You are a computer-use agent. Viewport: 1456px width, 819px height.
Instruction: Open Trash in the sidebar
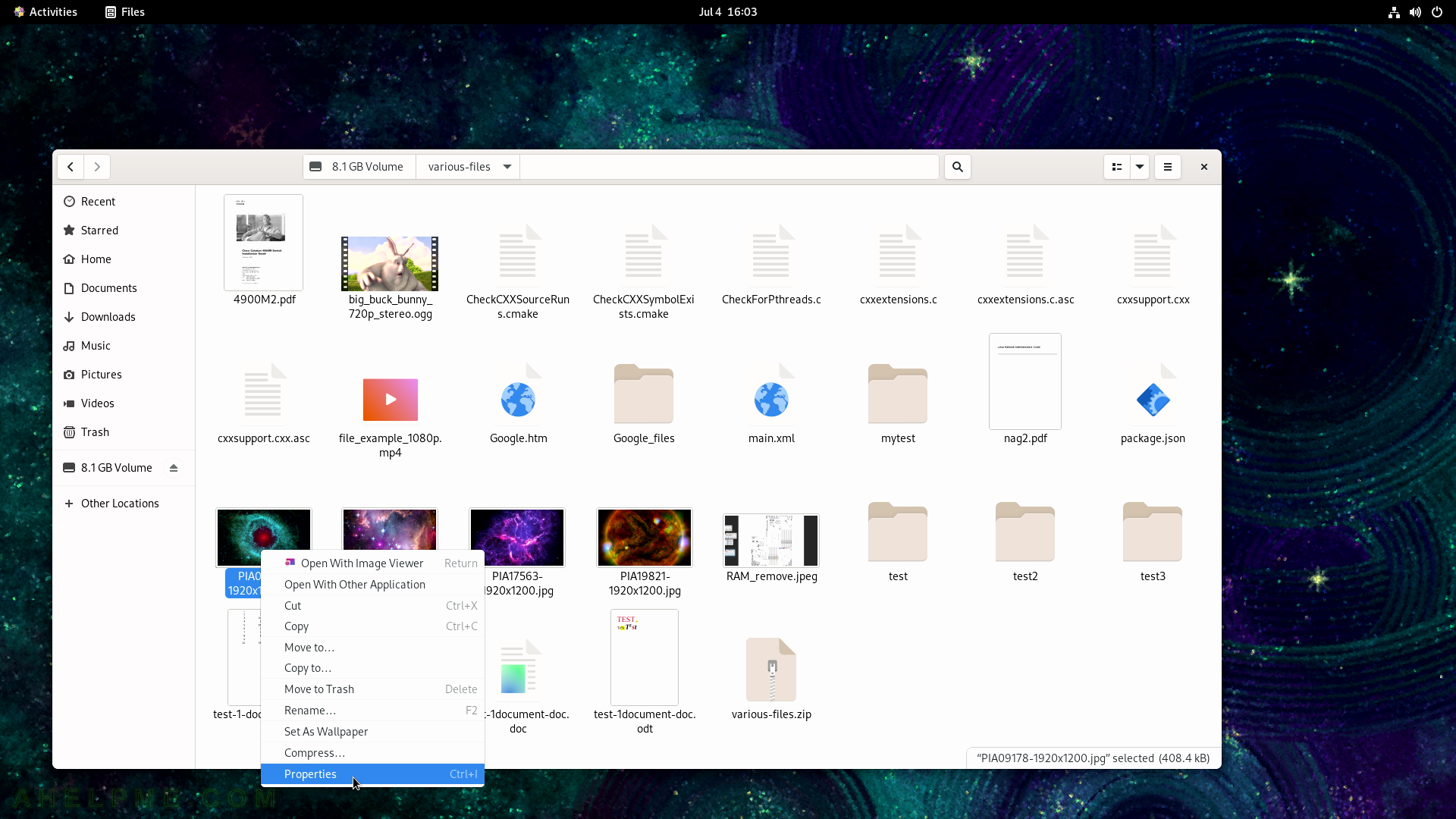124,432
